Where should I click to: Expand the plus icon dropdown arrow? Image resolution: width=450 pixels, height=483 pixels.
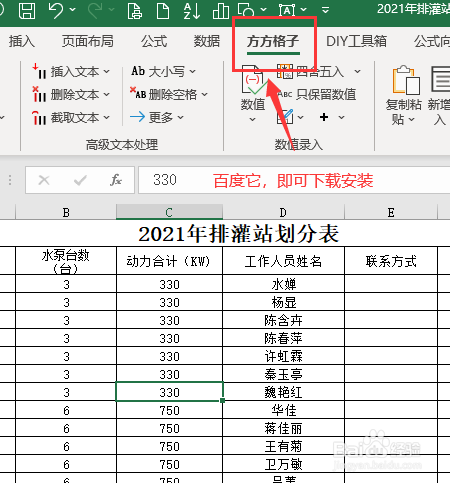point(341,117)
